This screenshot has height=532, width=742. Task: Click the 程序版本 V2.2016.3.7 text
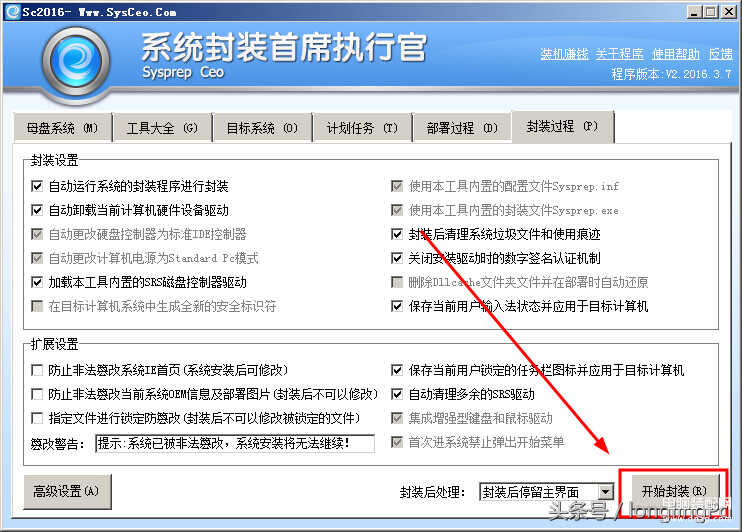coord(671,74)
